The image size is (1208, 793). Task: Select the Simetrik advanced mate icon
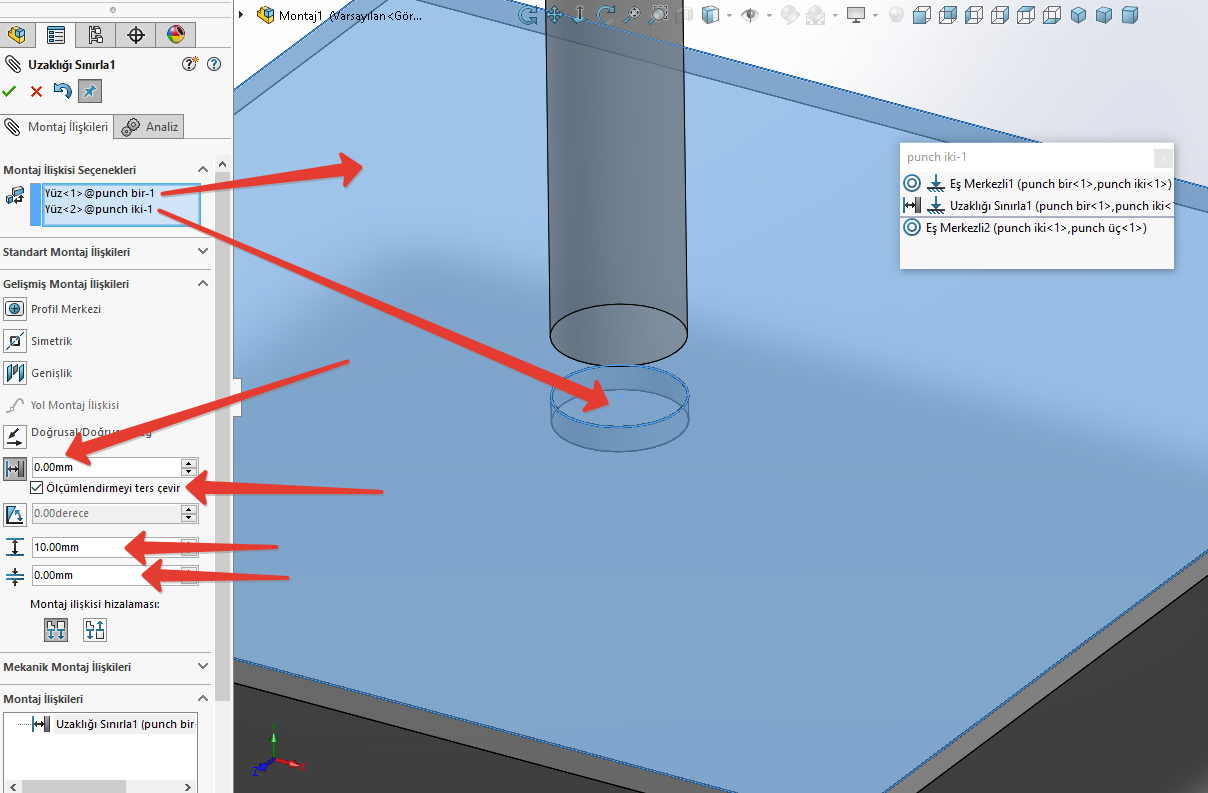point(14,341)
